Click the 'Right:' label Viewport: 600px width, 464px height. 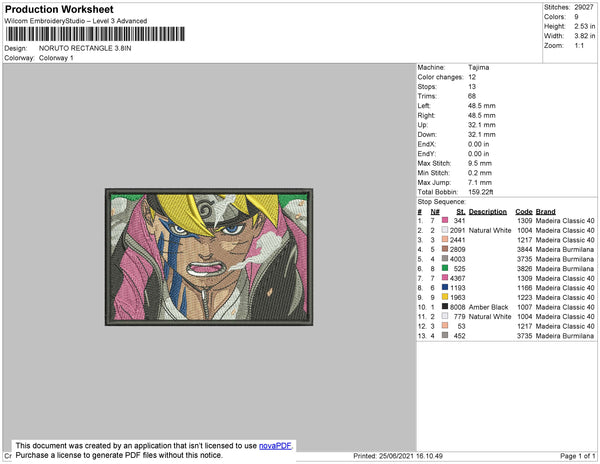pyautogui.click(x=426, y=115)
